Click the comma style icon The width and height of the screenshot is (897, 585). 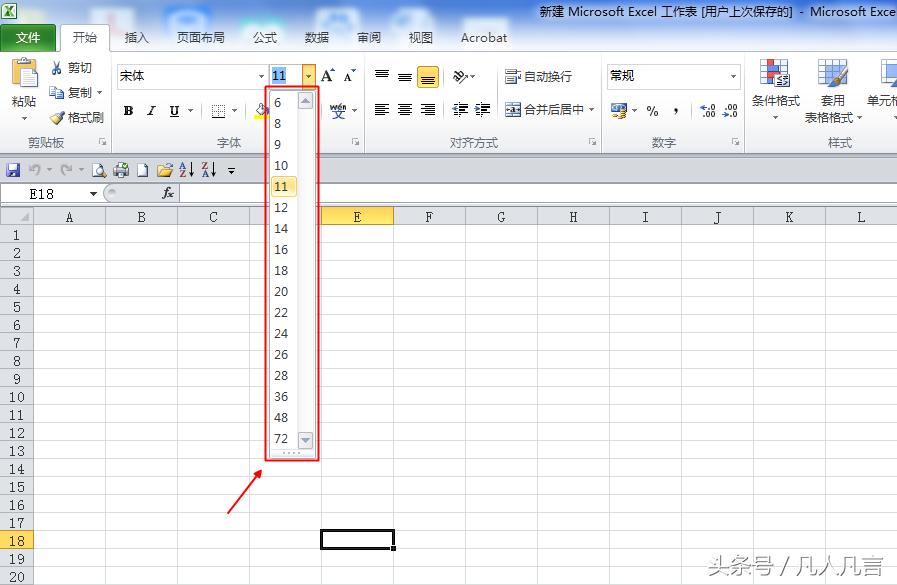[x=676, y=111]
